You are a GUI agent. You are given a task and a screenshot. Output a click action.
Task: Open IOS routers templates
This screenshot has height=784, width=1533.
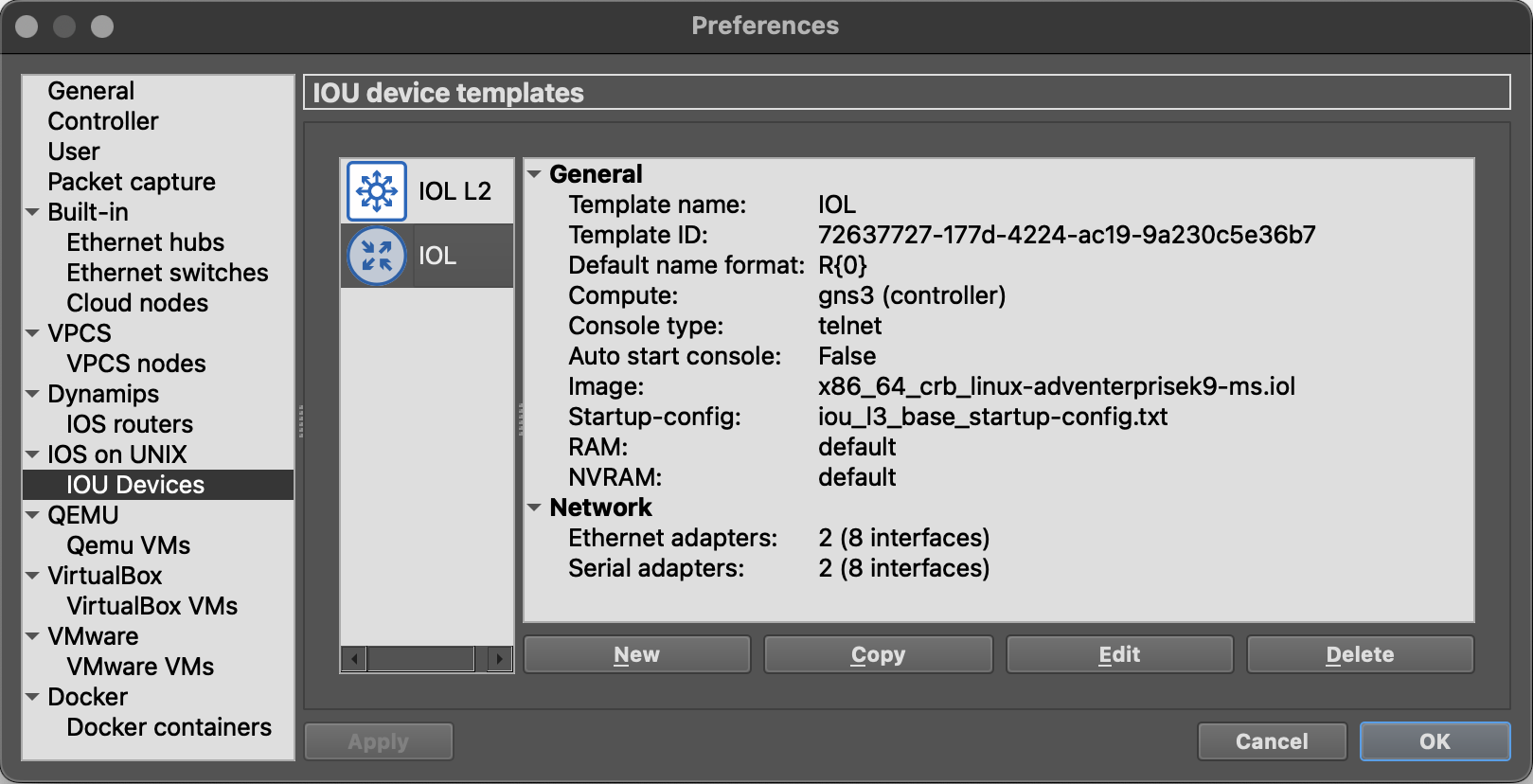[130, 424]
